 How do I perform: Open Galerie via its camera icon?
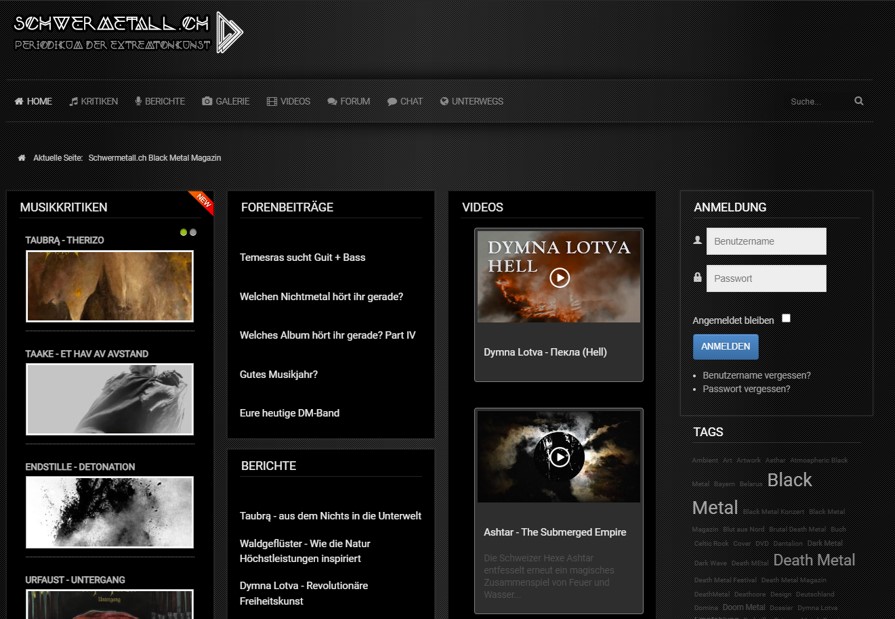[207, 101]
